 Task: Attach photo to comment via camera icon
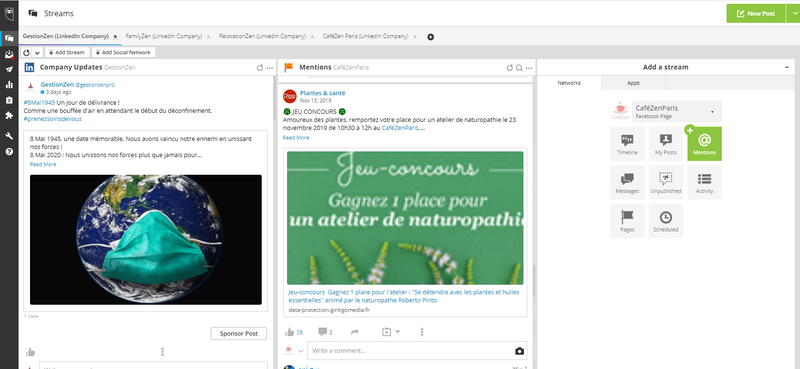pos(519,351)
